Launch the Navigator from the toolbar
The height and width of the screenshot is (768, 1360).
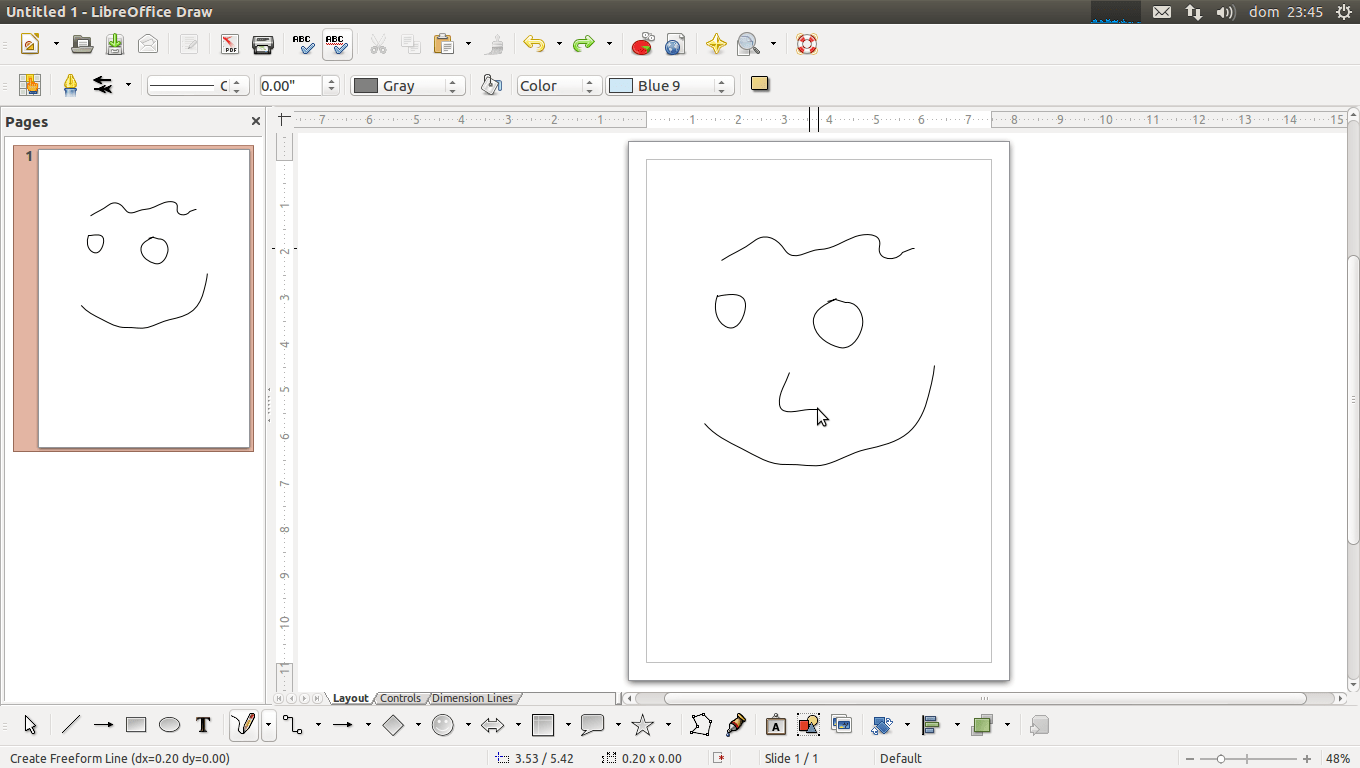click(716, 44)
